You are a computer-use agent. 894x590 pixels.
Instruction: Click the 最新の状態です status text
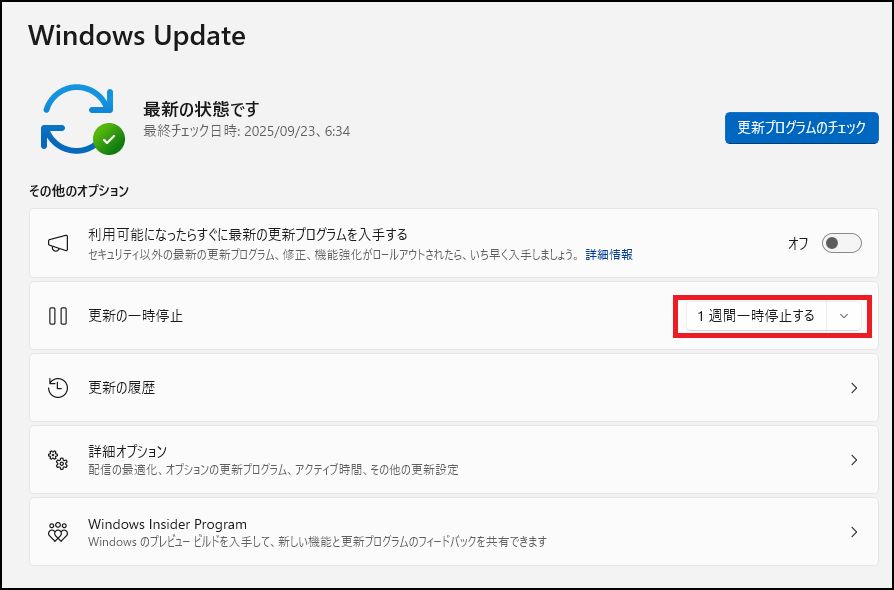point(201,109)
